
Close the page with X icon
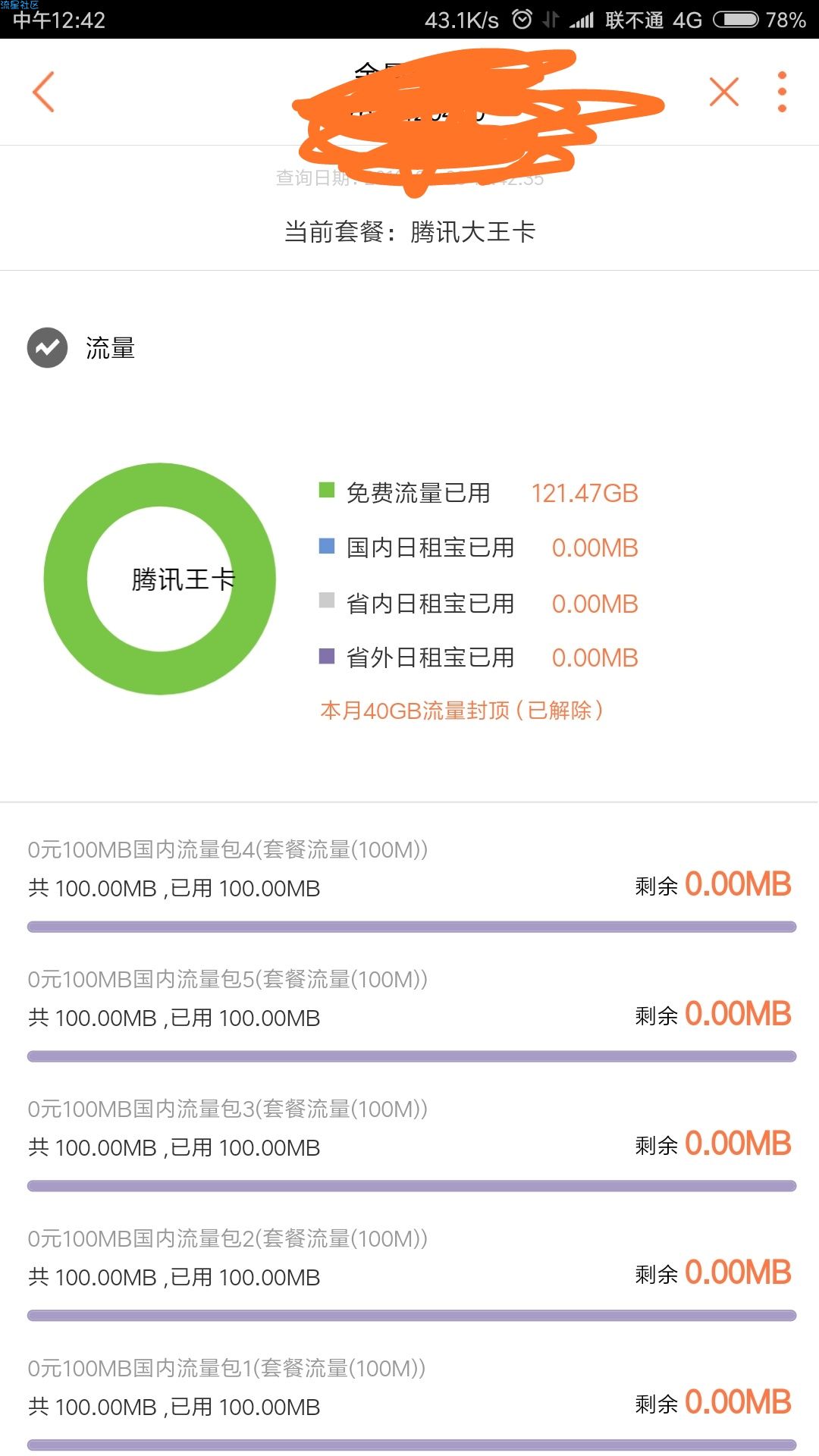pyautogui.click(x=723, y=92)
